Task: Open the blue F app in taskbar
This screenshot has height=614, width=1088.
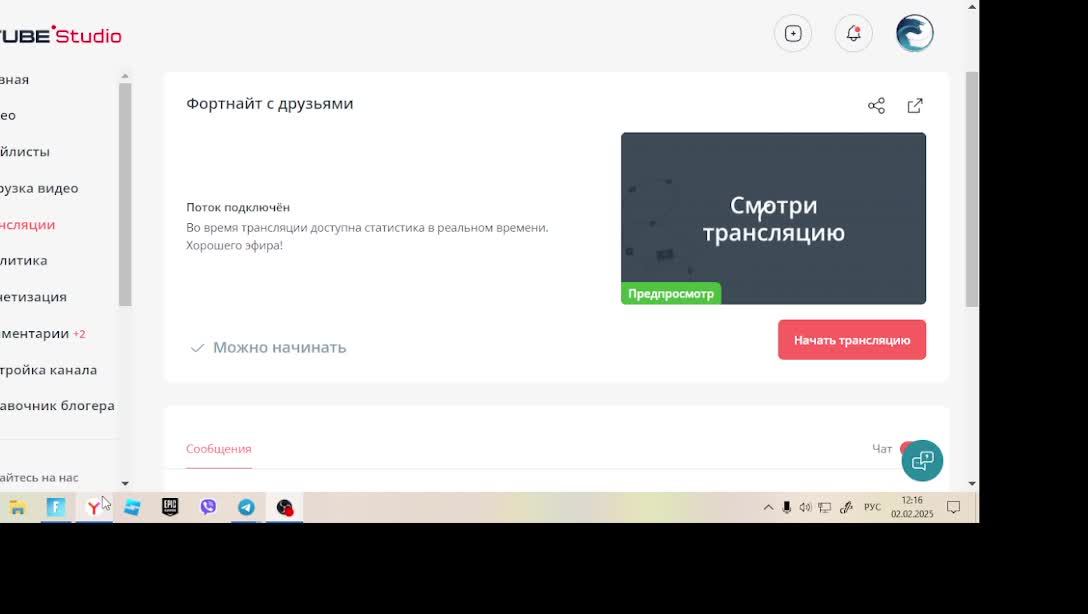Action: tap(56, 508)
